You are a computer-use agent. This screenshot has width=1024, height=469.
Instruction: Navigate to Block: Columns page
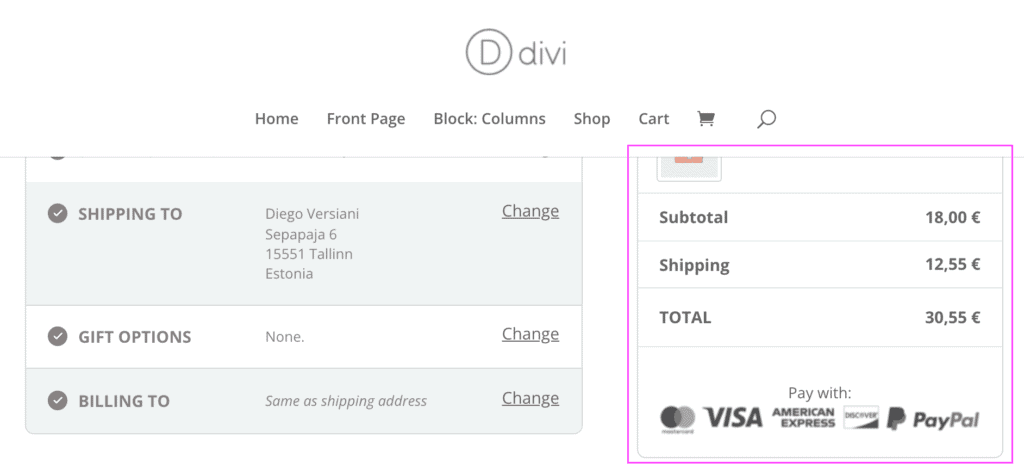click(490, 119)
